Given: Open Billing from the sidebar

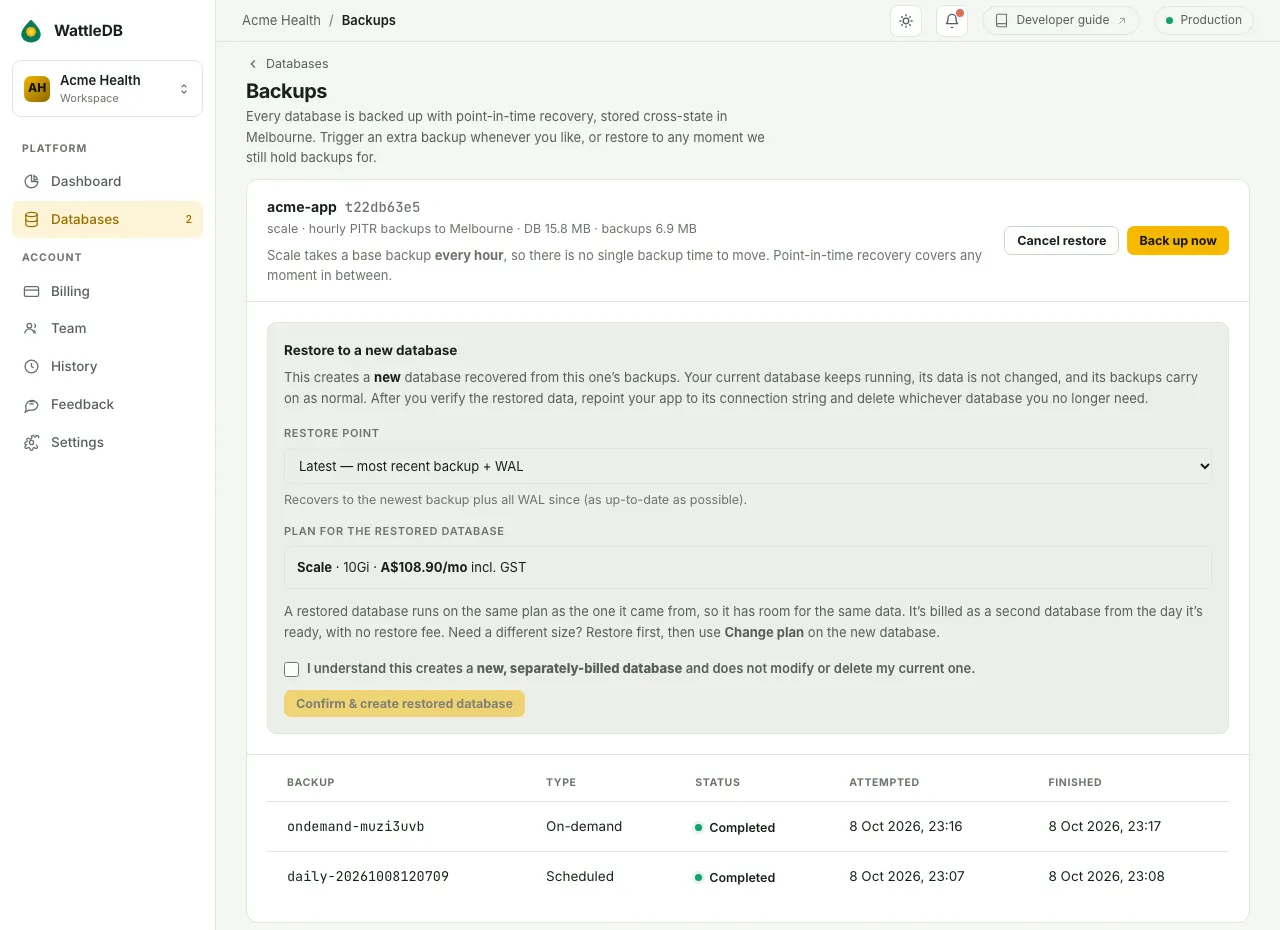Looking at the screenshot, I should [108, 291].
